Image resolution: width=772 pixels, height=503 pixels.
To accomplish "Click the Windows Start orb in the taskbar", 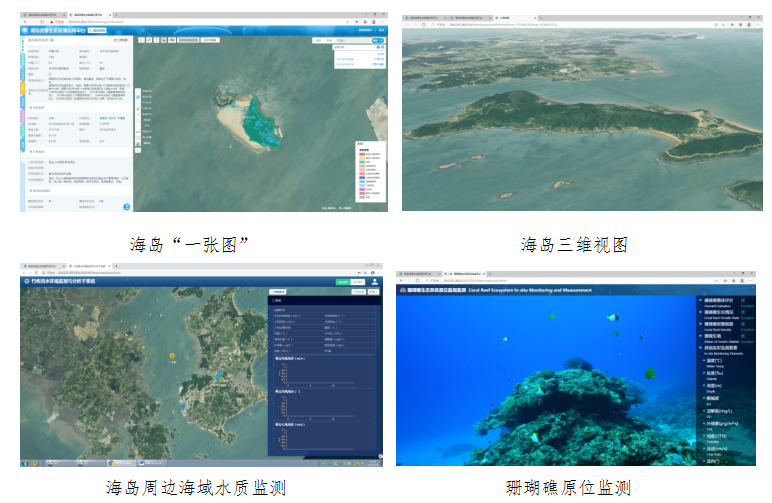I will (x=27, y=463).
